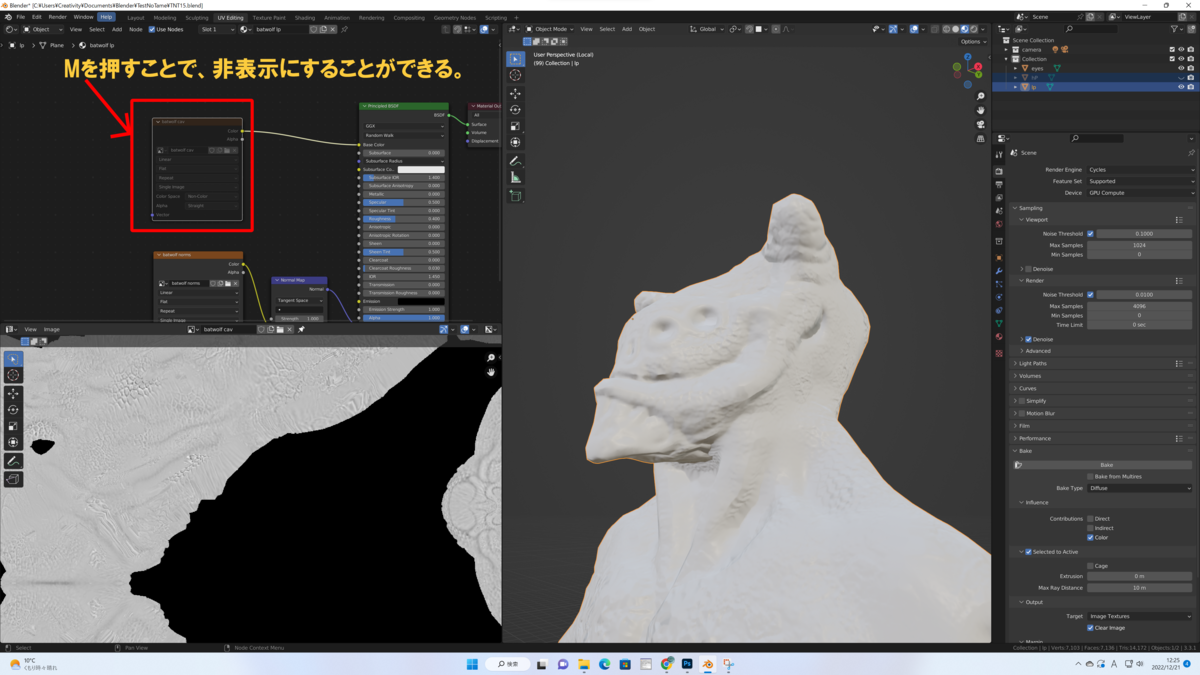Switch perspective/orthographic grid gizmo in viewport
The height and width of the screenshot is (675, 1200).
[981, 138]
